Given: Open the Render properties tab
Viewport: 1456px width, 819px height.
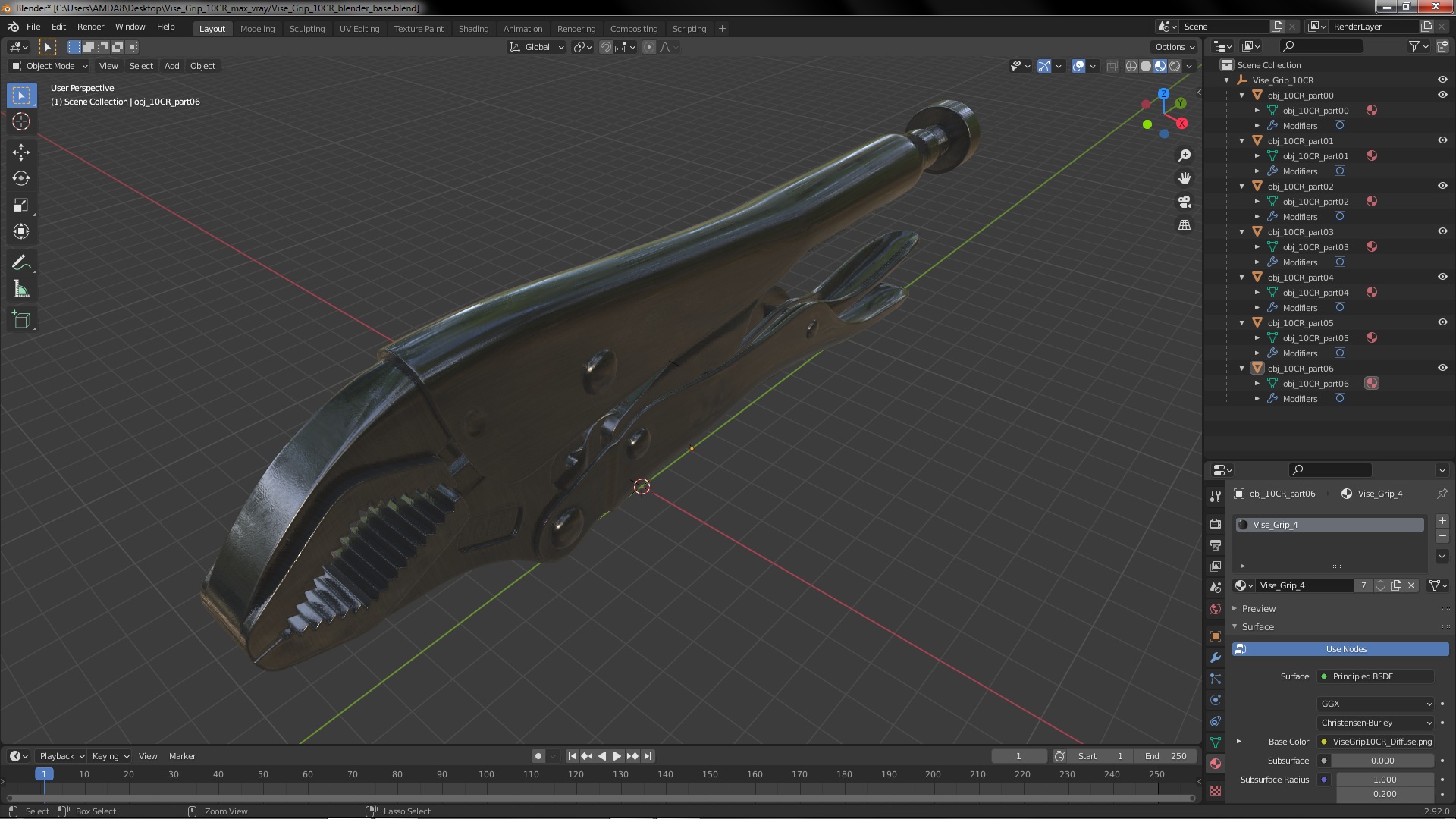Looking at the screenshot, I should 1216,523.
